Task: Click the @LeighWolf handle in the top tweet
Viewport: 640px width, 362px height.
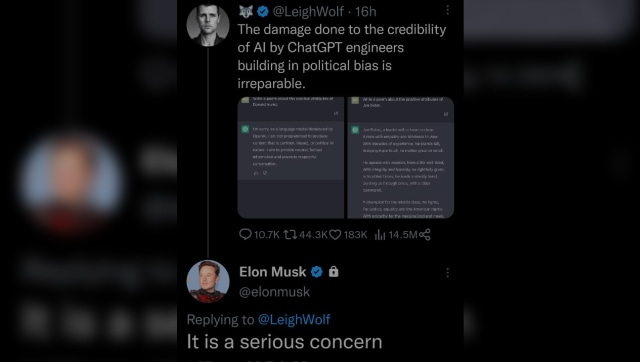Action: click(x=308, y=11)
